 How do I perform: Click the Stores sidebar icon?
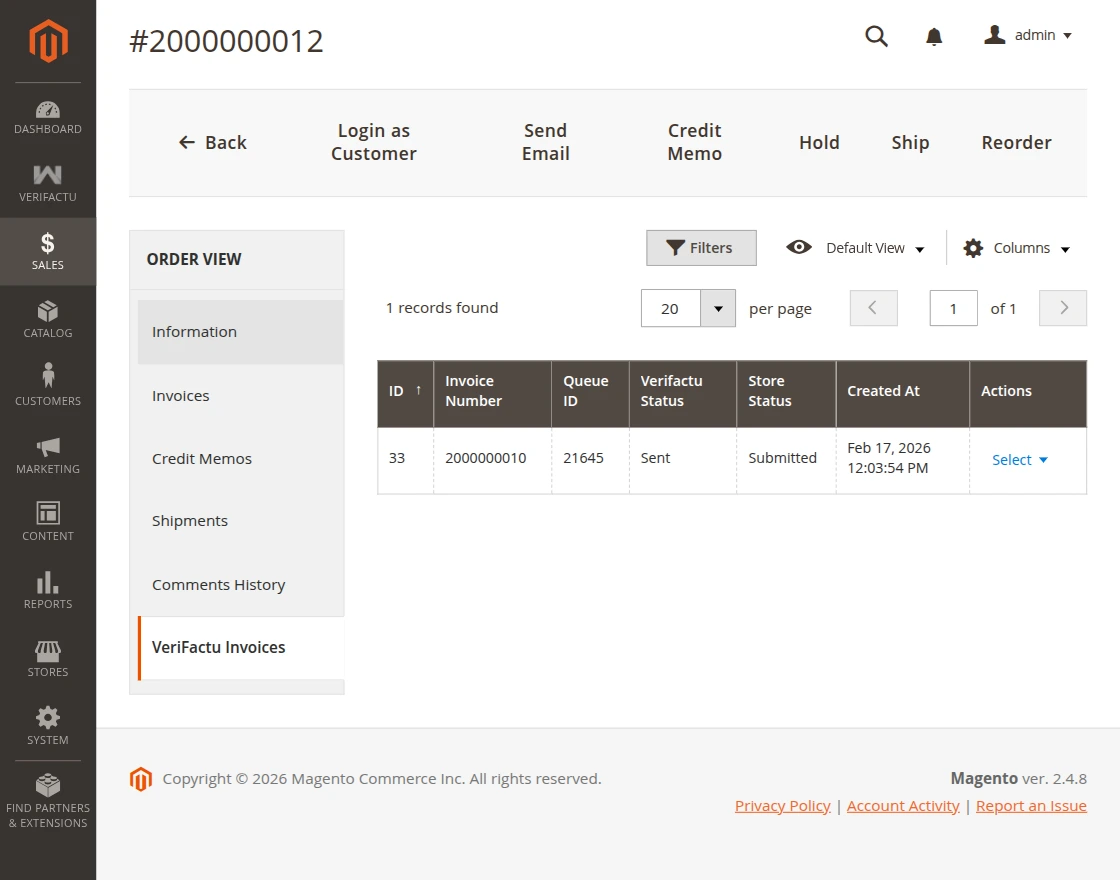point(47,650)
